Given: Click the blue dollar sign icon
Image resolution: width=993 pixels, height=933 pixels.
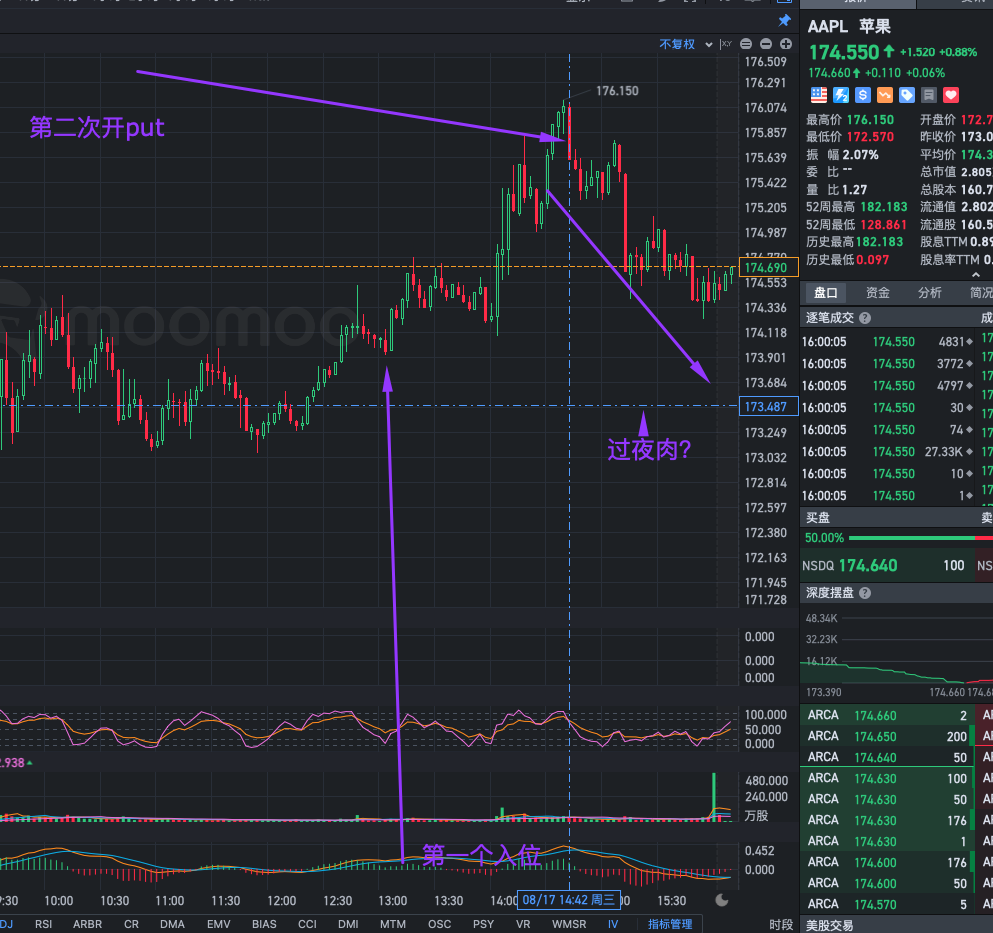Looking at the screenshot, I should coord(863,95).
